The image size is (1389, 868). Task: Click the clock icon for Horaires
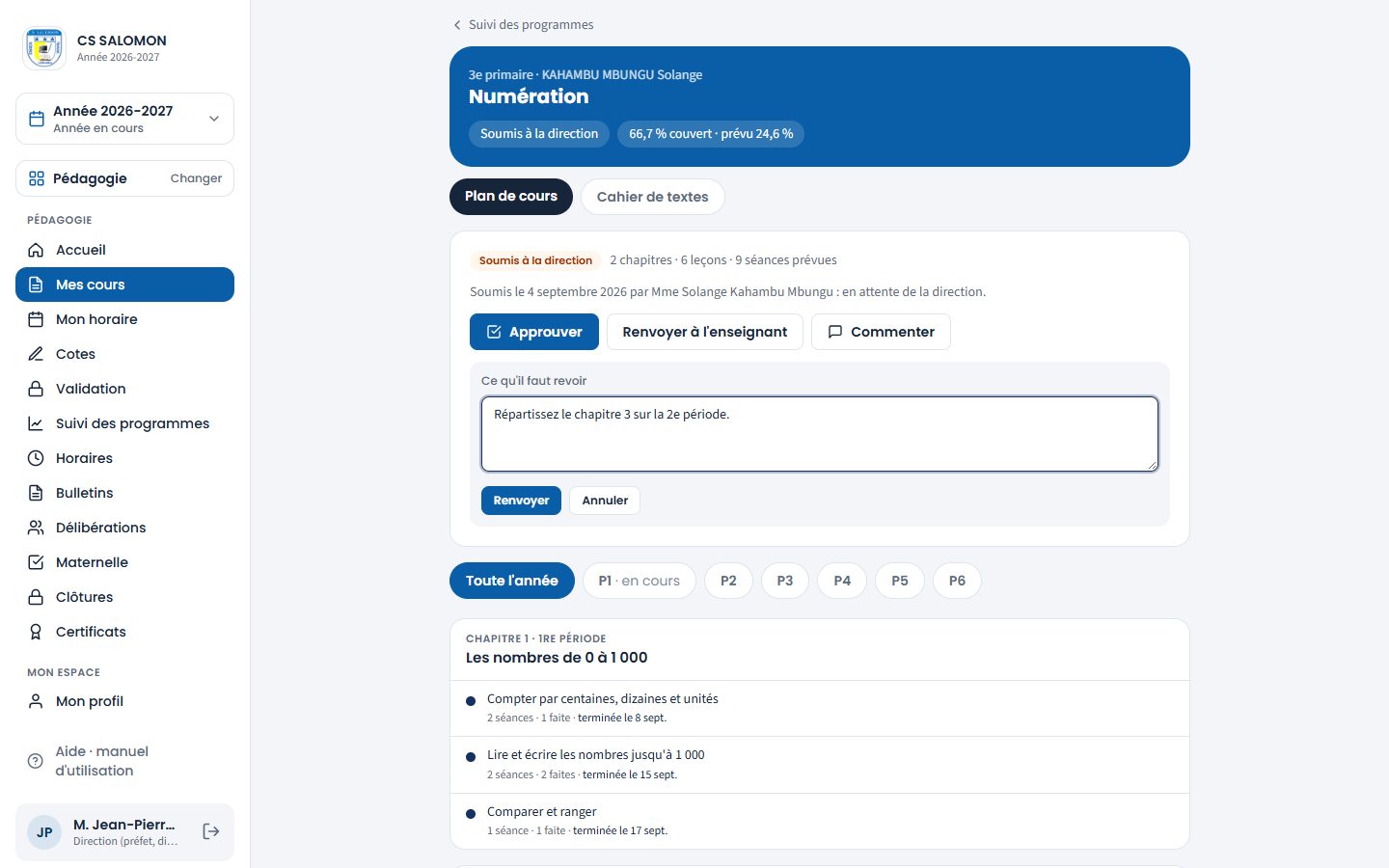tap(36, 458)
